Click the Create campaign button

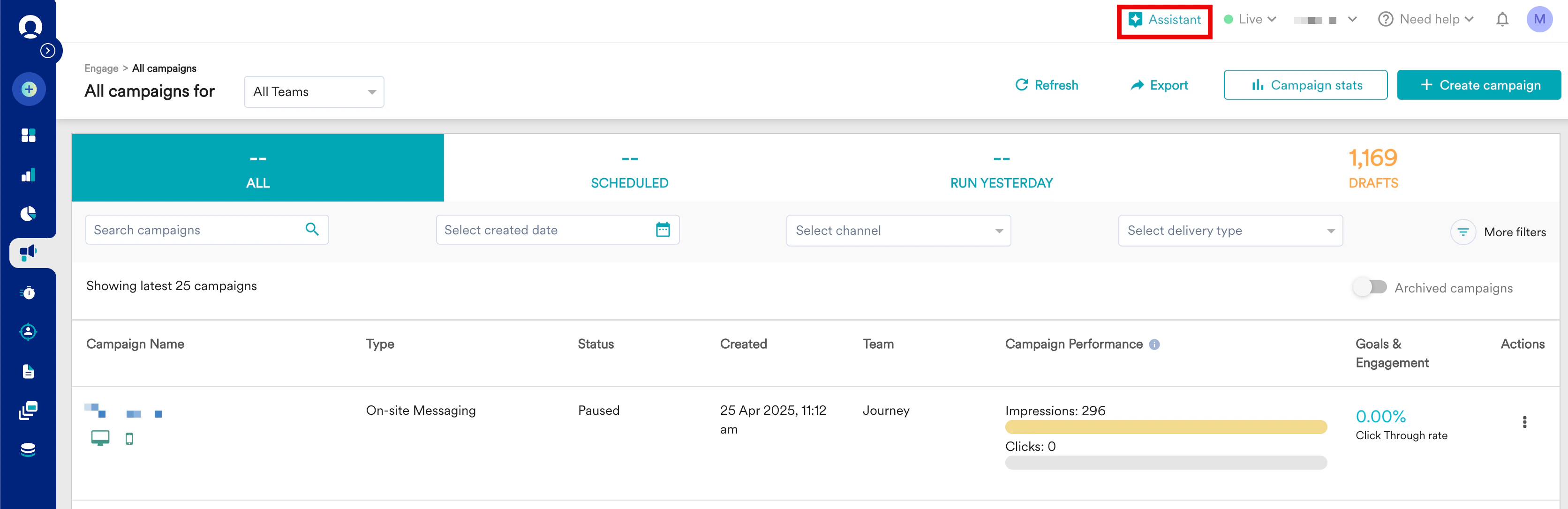point(1478,85)
